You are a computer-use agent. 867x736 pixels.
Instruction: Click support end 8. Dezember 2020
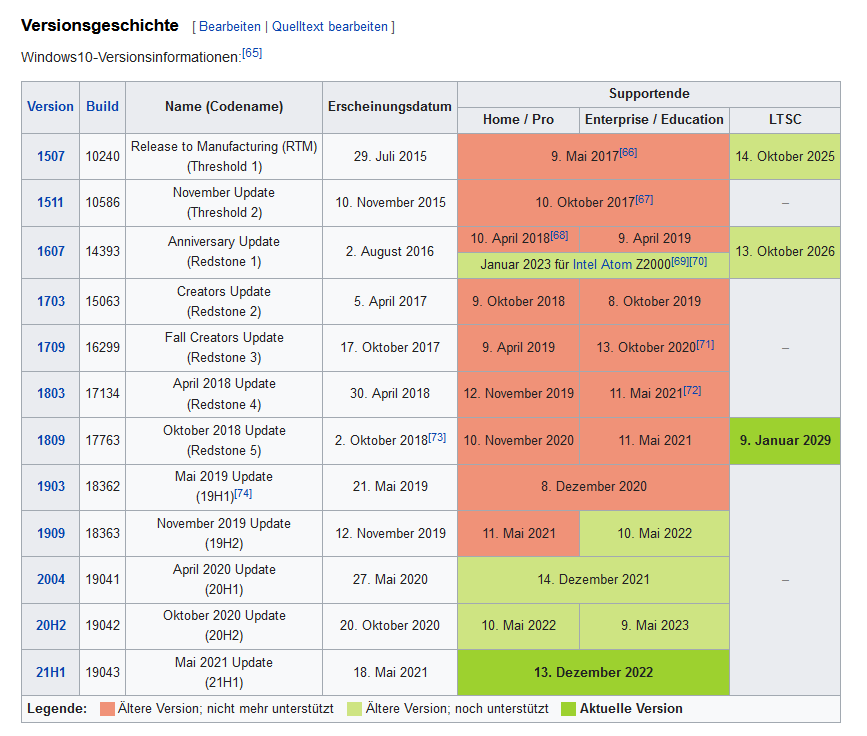[593, 486]
